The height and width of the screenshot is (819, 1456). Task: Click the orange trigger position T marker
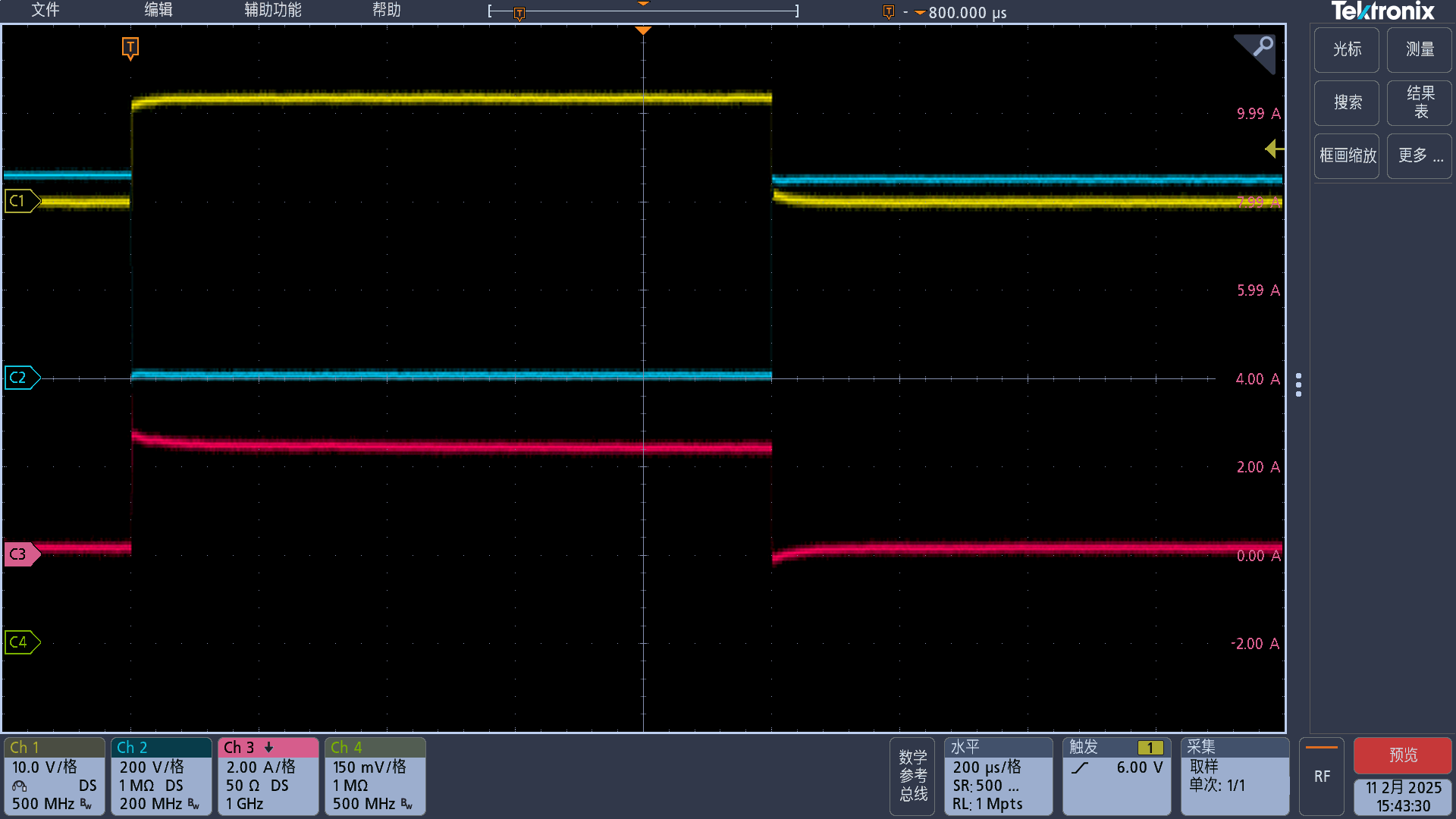pyautogui.click(x=130, y=49)
